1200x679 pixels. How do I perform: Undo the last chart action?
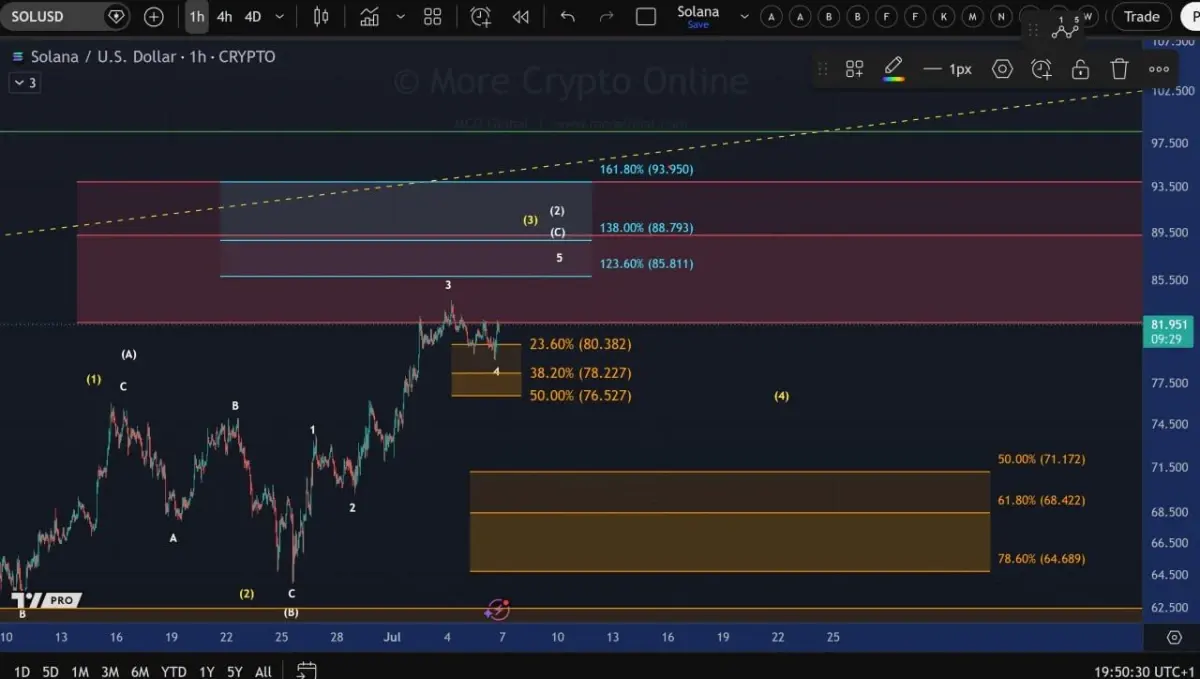(568, 16)
